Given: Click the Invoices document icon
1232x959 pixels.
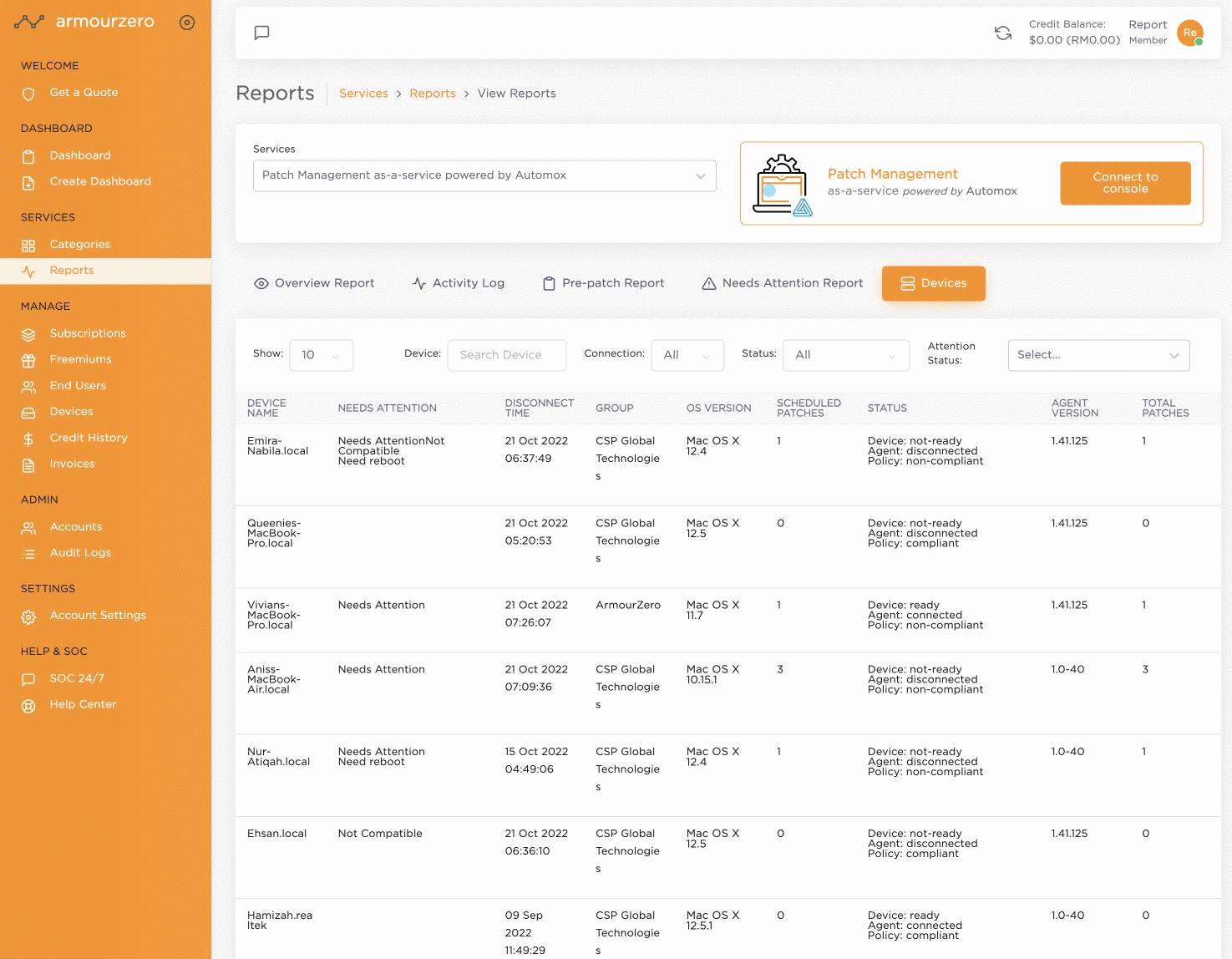Looking at the screenshot, I should (28, 465).
